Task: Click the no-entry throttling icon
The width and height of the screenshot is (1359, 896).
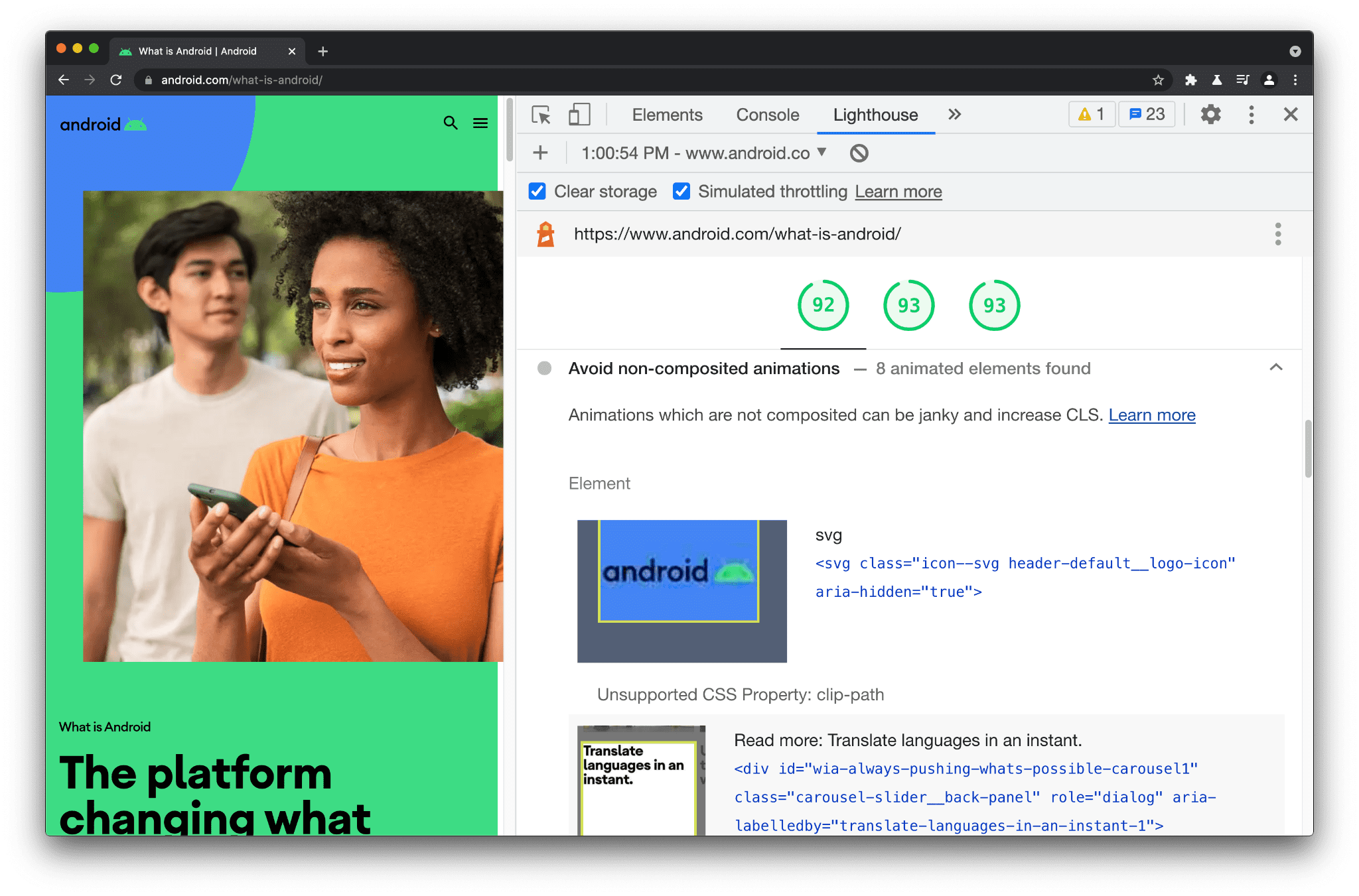Action: (858, 153)
